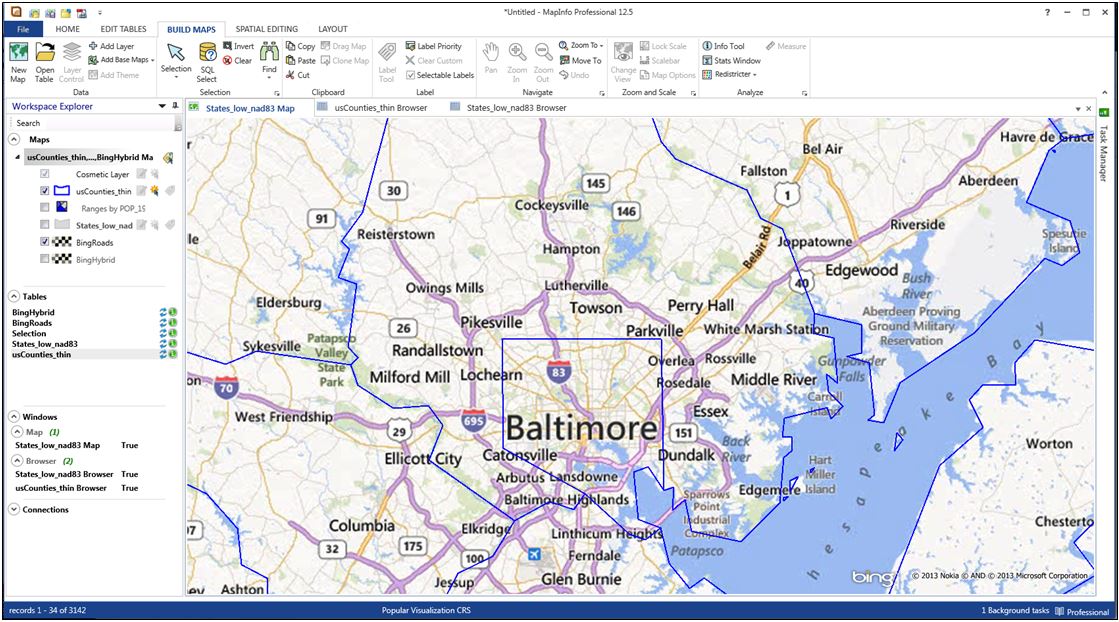
Task: Select the Pan tool
Action: (x=489, y=57)
